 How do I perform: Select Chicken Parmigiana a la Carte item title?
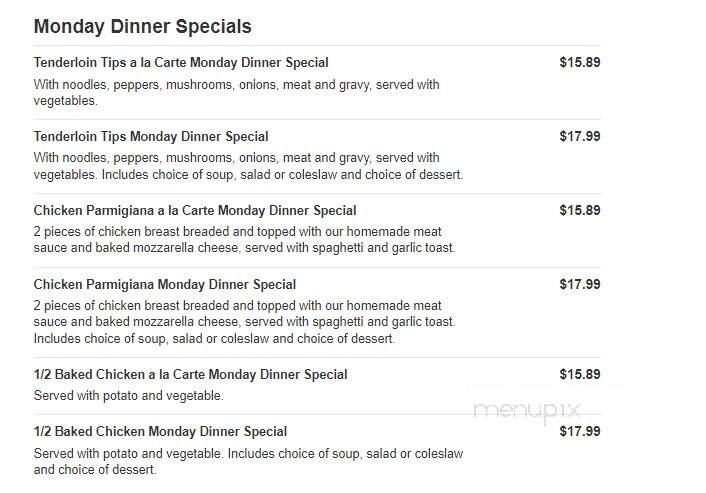195,210
